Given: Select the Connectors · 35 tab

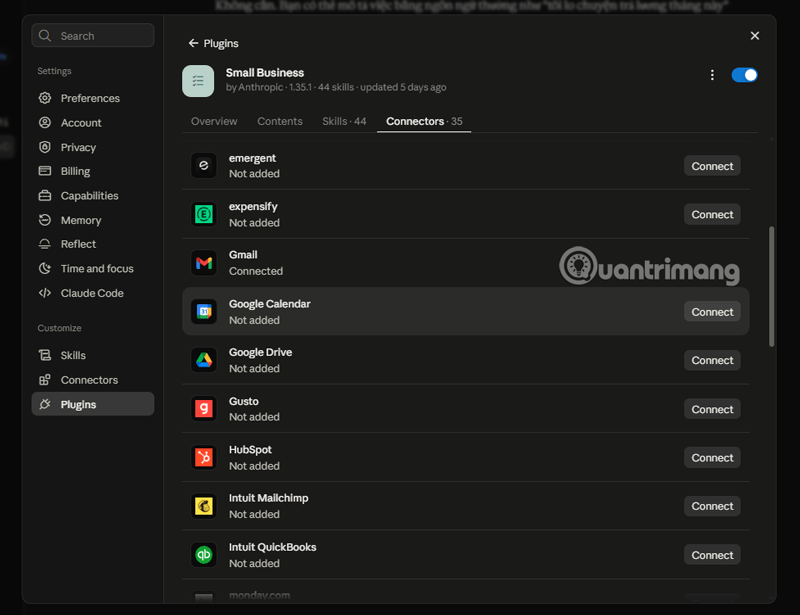Looking at the screenshot, I should tap(424, 121).
